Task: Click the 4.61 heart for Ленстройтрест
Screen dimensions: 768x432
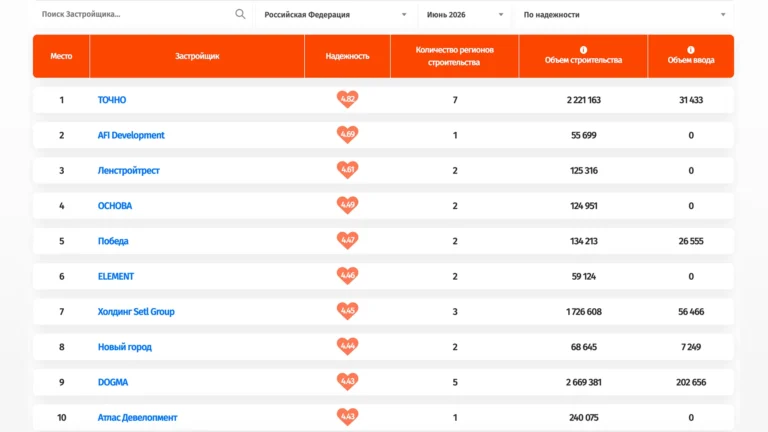Action: pos(347,170)
